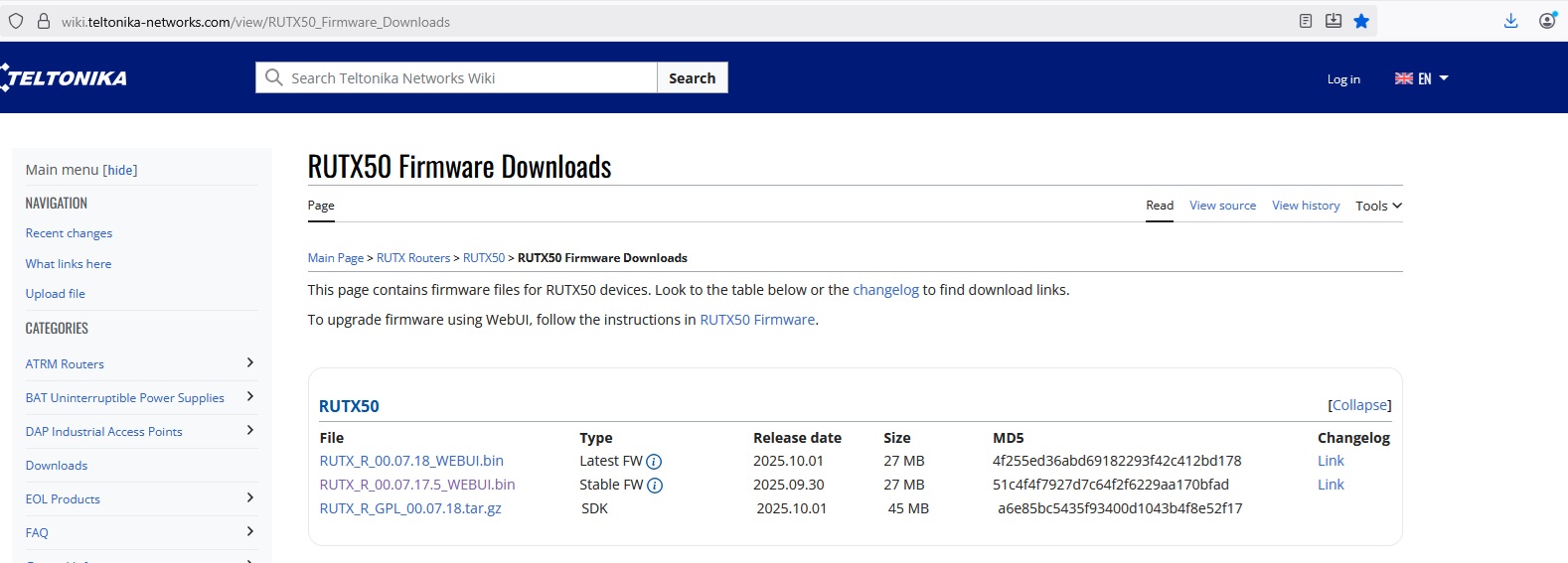
Task: Open the View history tab
Action: click(1306, 206)
